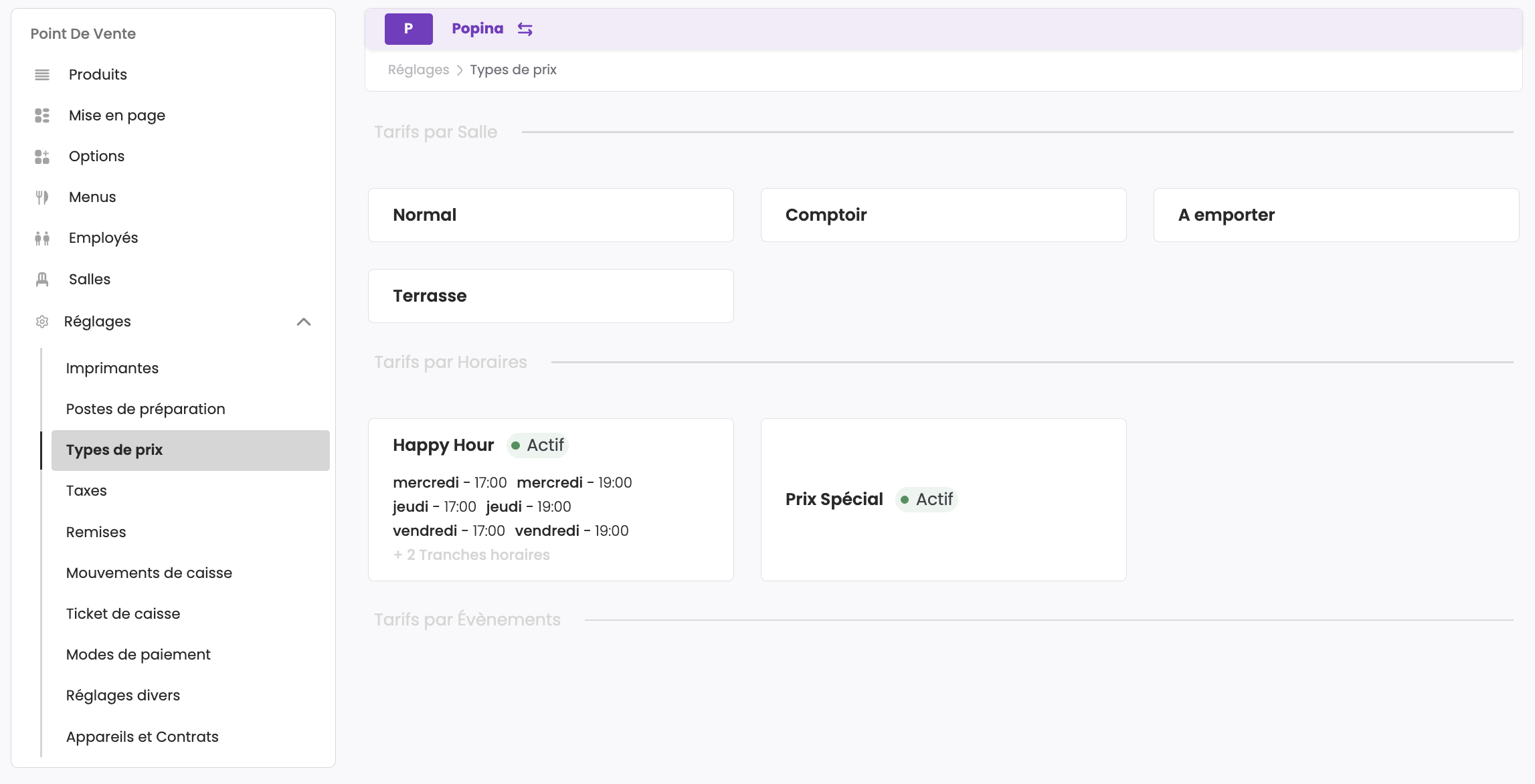This screenshot has height=784, width=1535.
Task: Click the Réglages breadcrumb link
Action: (x=418, y=70)
